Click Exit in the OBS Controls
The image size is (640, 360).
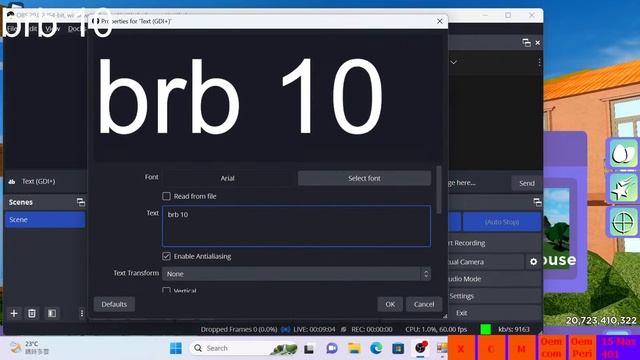coord(495,313)
